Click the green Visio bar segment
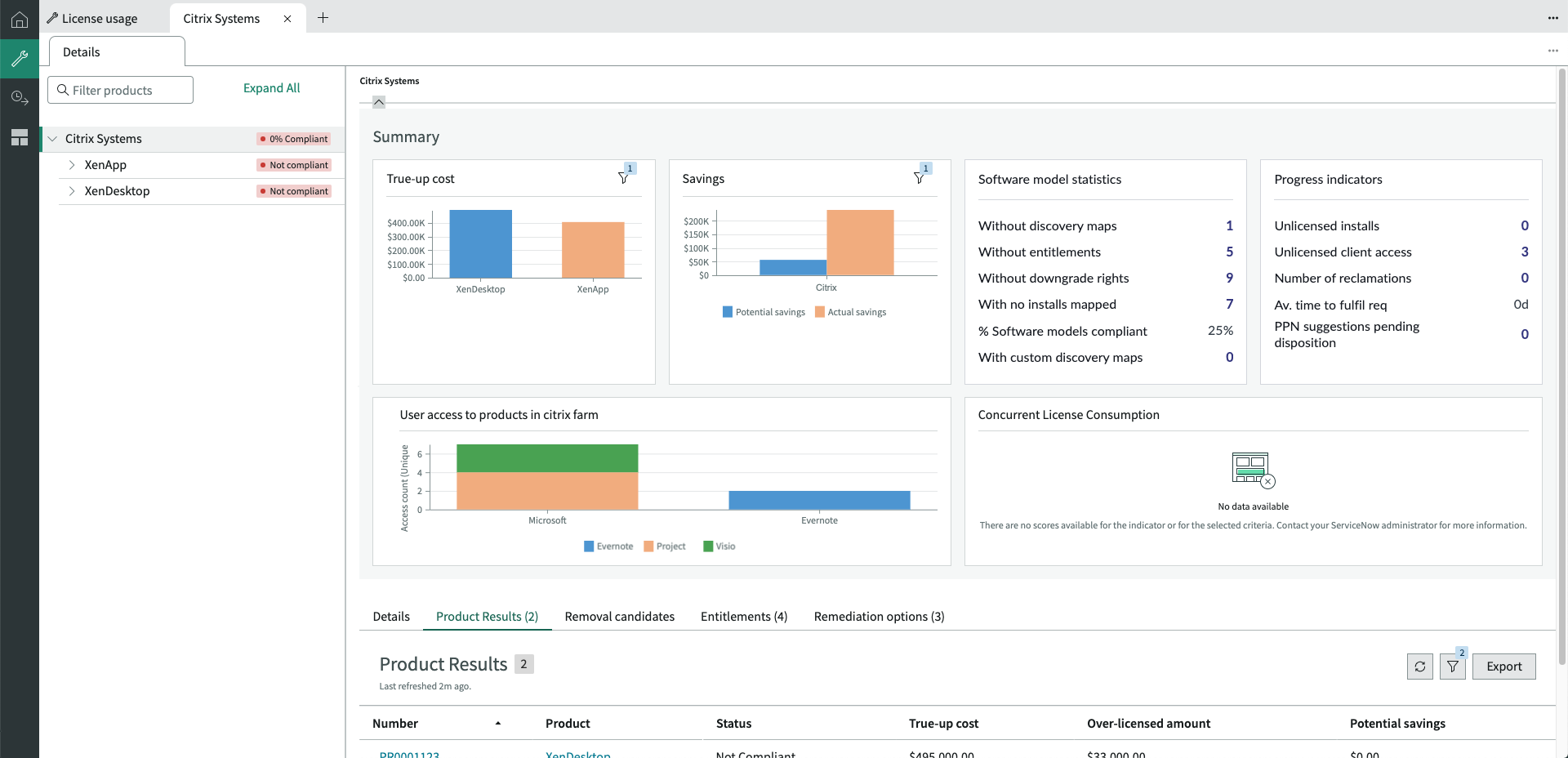This screenshot has height=758, width=1568. (547, 458)
